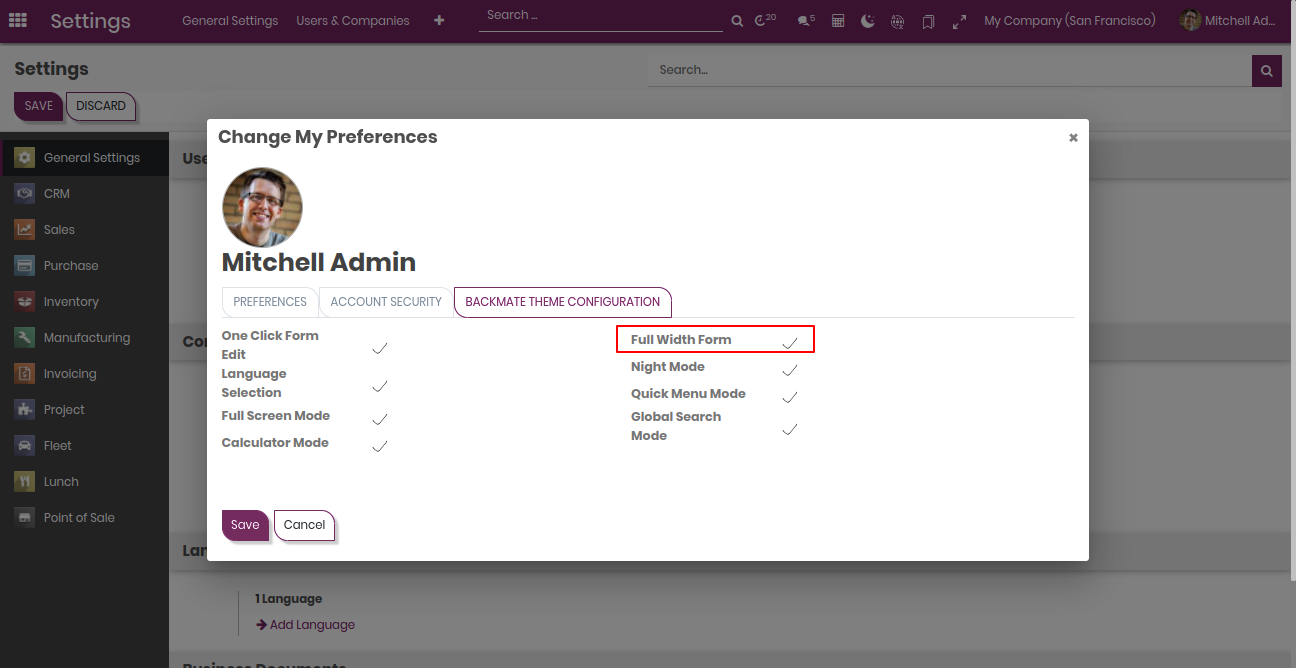Screen dimensions: 1296x668
Task: Toggle Global Search Mode checkbox
Action: (790, 429)
